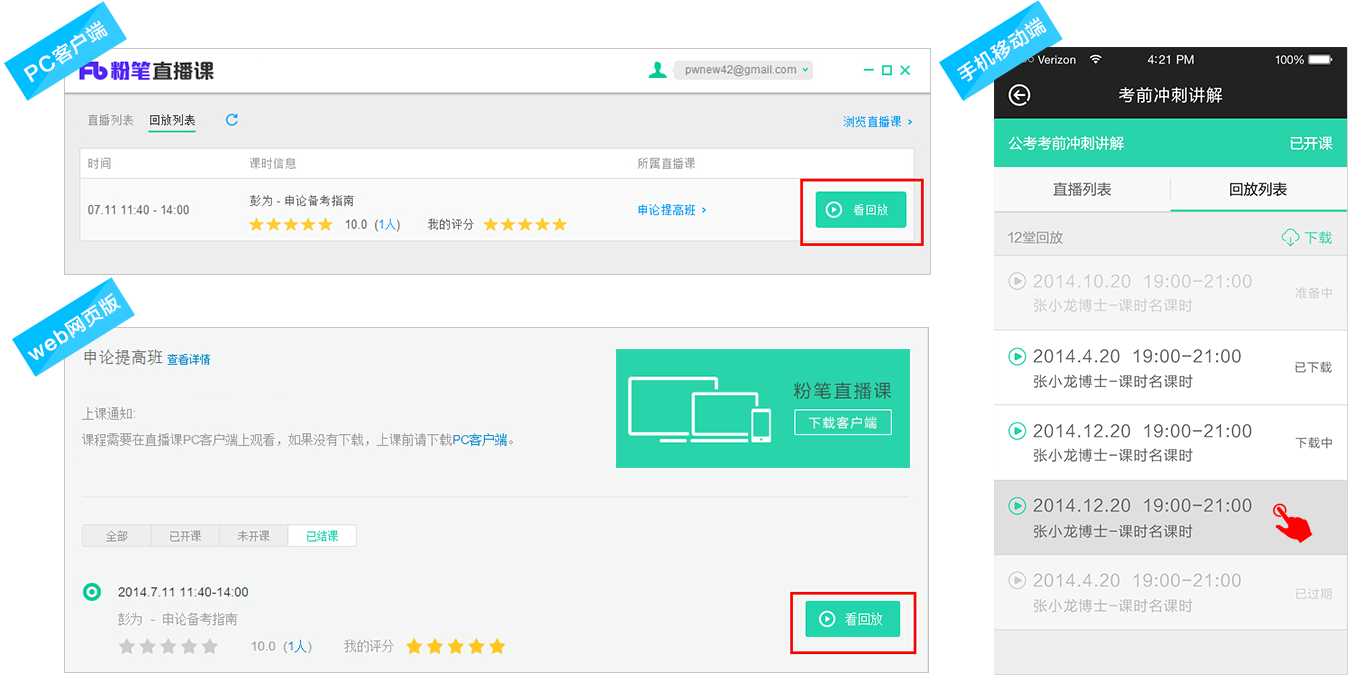Click the 粉笔直播课 logo in PC client

click(x=147, y=71)
